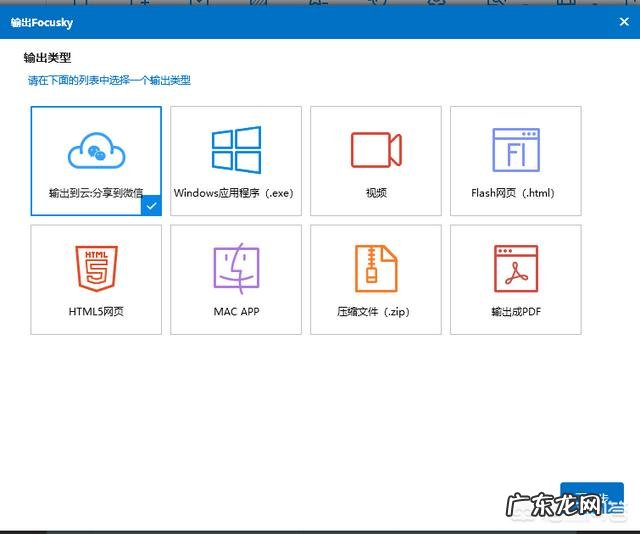This screenshot has width=640, height=534.
Task: Click the '输出到云:分享到微信' label
Action: 94,193
